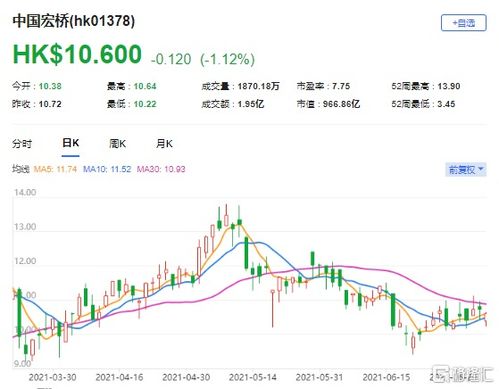Click the 市盈率 value 7.75
This screenshot has width=499, height=389.
tap(341, 86)
